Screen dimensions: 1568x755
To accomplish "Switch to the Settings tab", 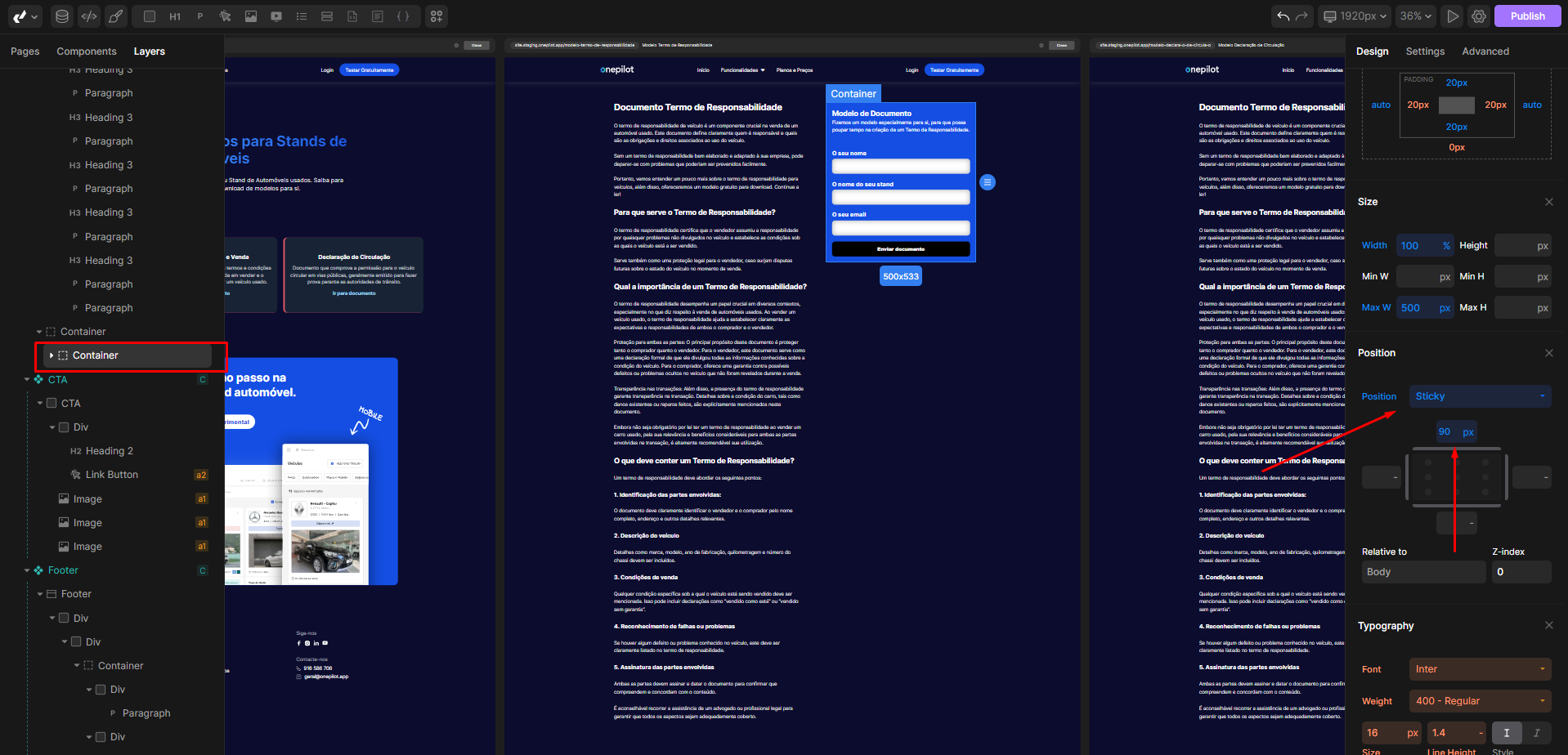I will (1425, 51).
